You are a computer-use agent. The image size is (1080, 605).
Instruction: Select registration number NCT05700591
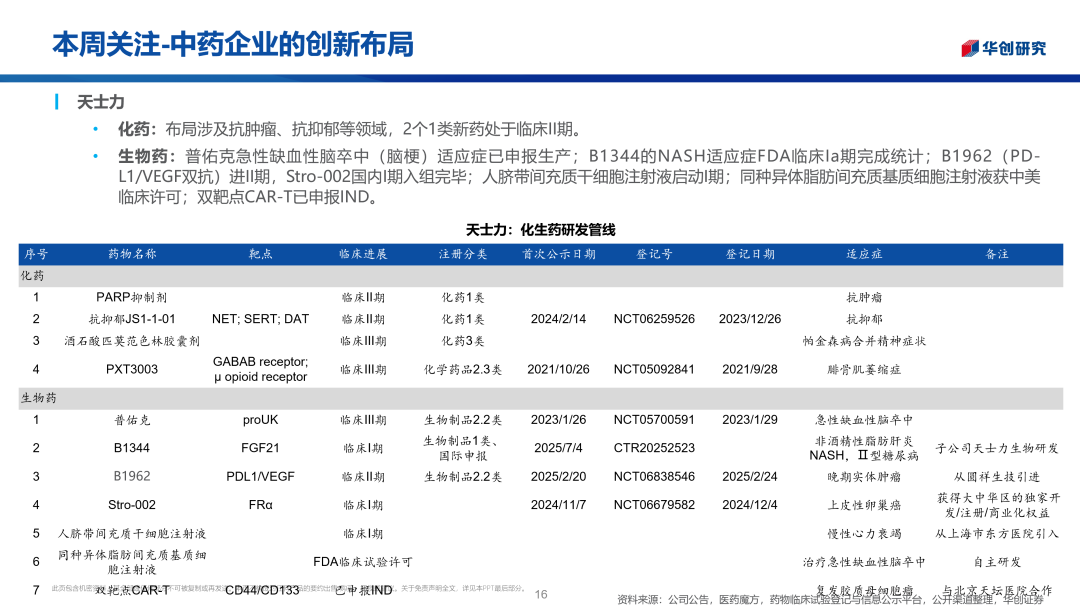click(x=654, y=420)
